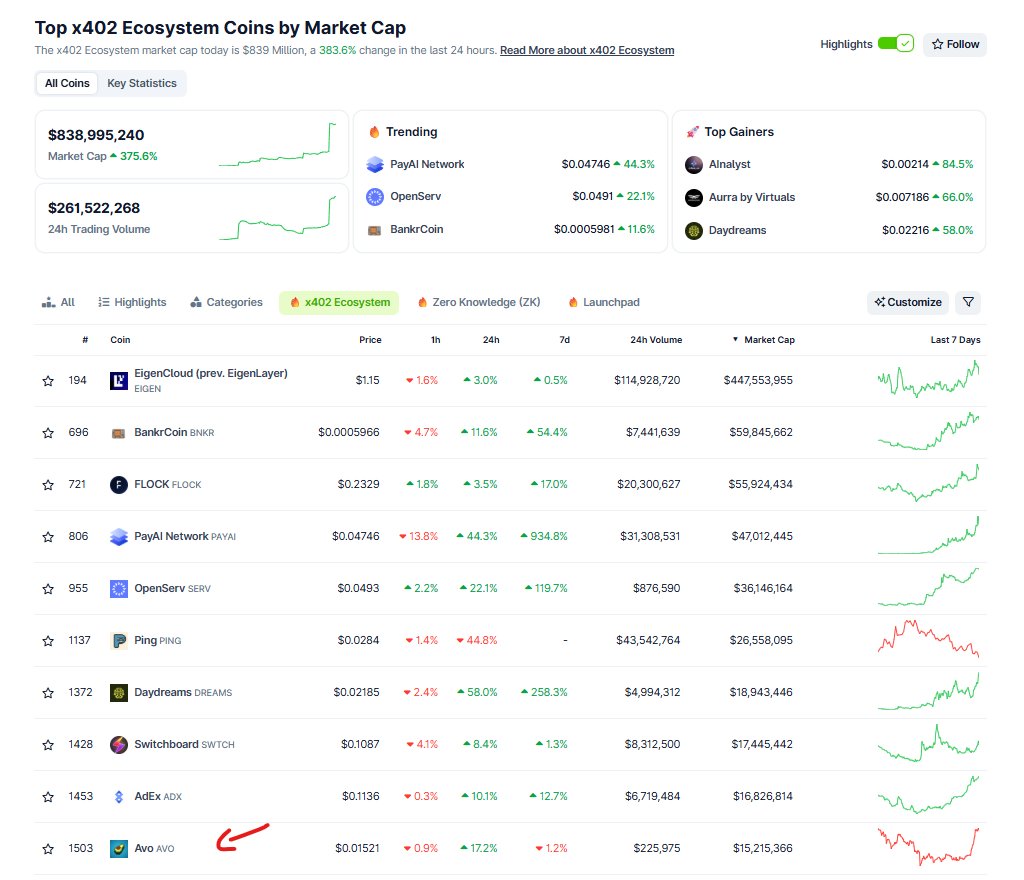Sort table by Price column
Image resolution: width=1024 pixels, height=880 pixels.
click(x=370, y=340)
